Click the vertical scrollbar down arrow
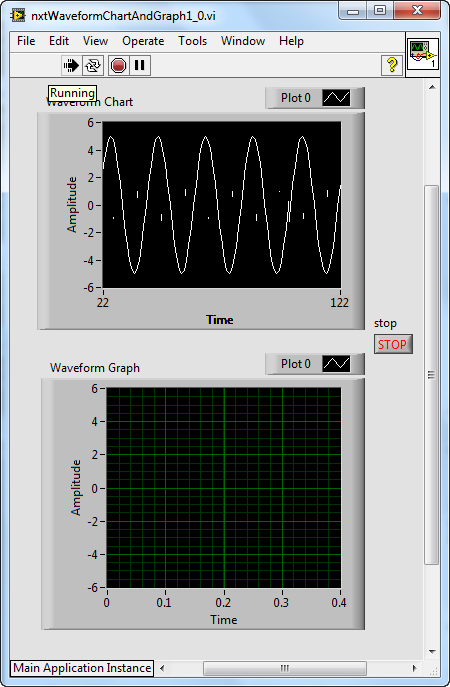The width and height of the screenshot is (450, 687). point(432,652)
